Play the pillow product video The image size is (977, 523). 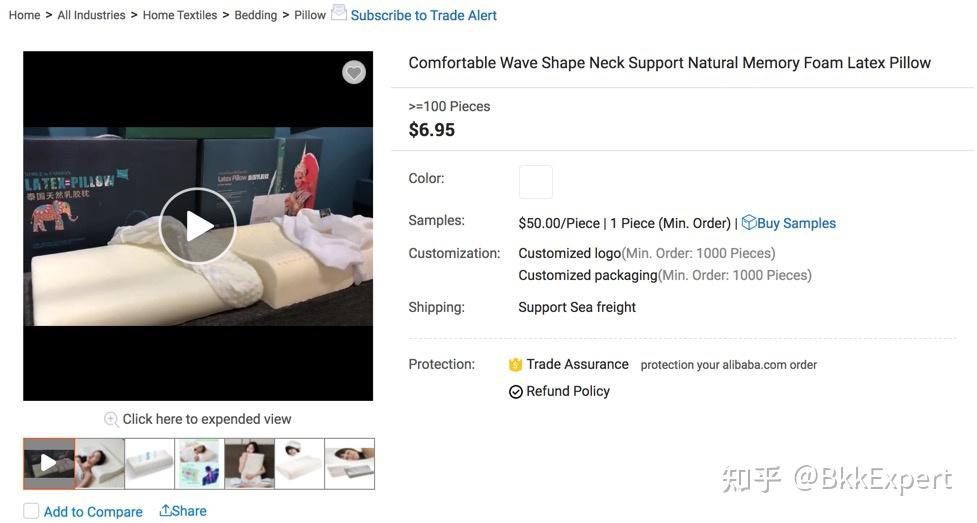point(198,226)
